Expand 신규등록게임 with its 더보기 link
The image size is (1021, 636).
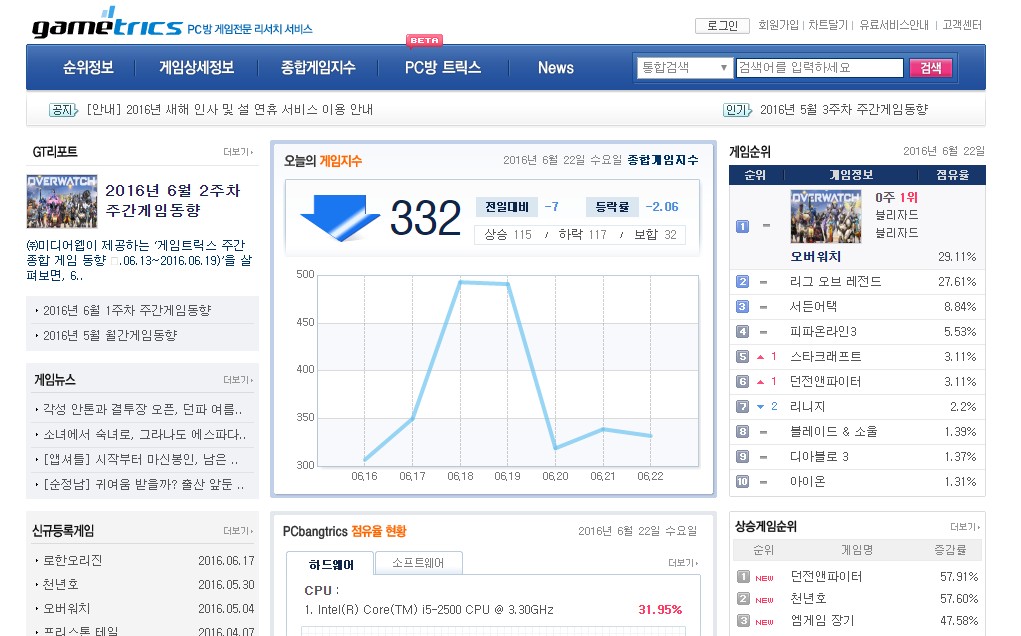(x=238, y=531)
